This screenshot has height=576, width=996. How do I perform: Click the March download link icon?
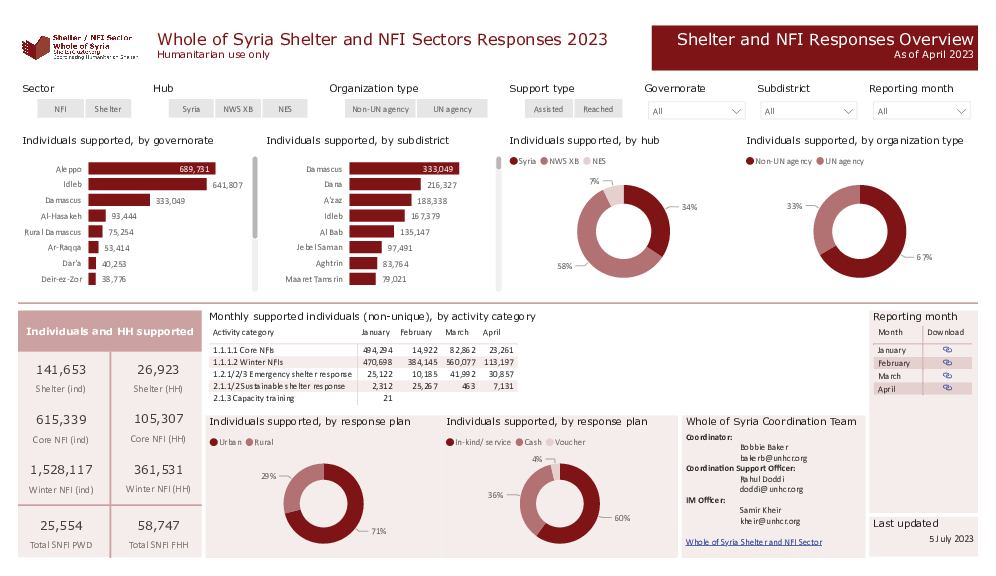click(946, 376)
